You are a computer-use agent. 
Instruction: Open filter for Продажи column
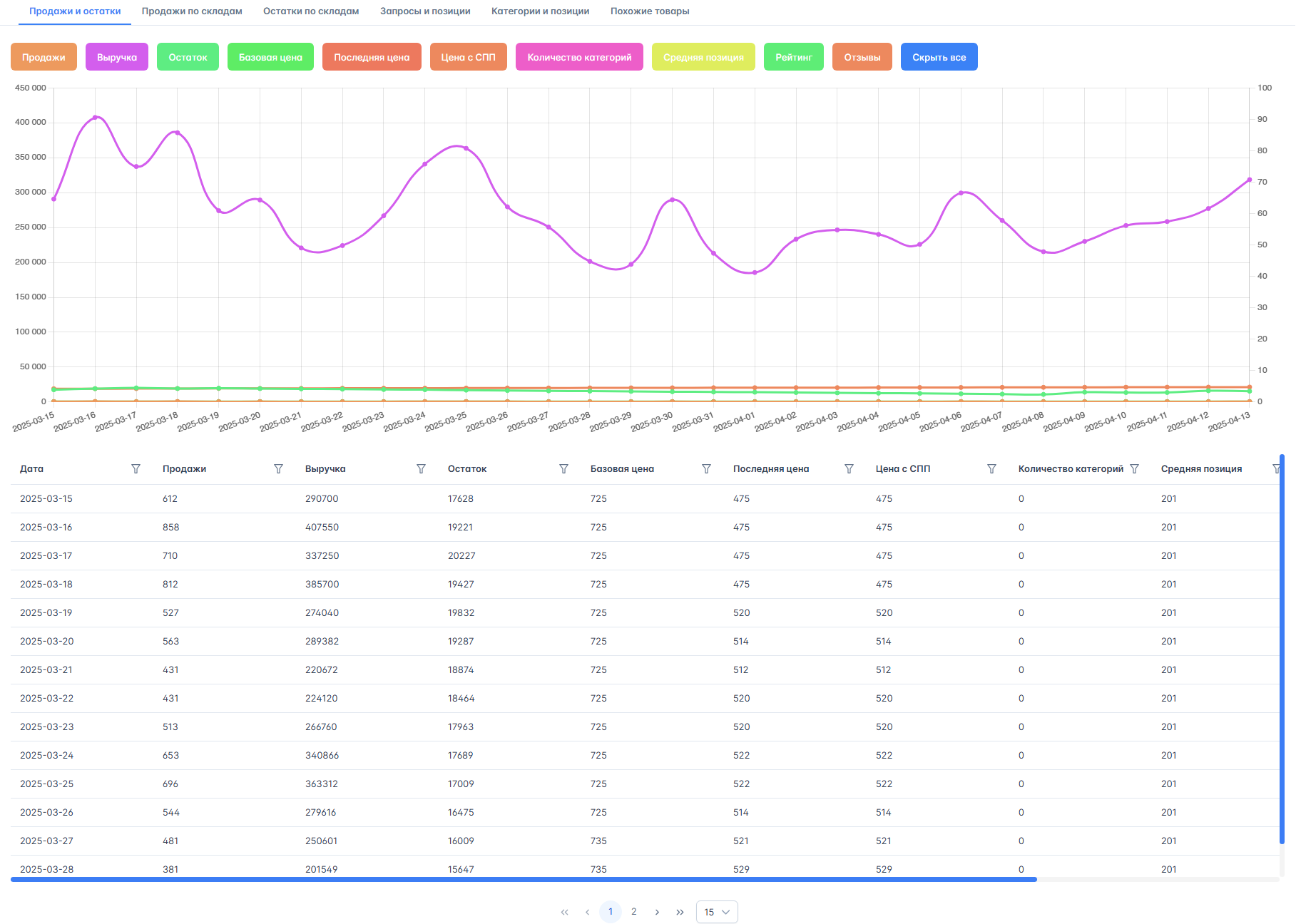click(278, 468)
